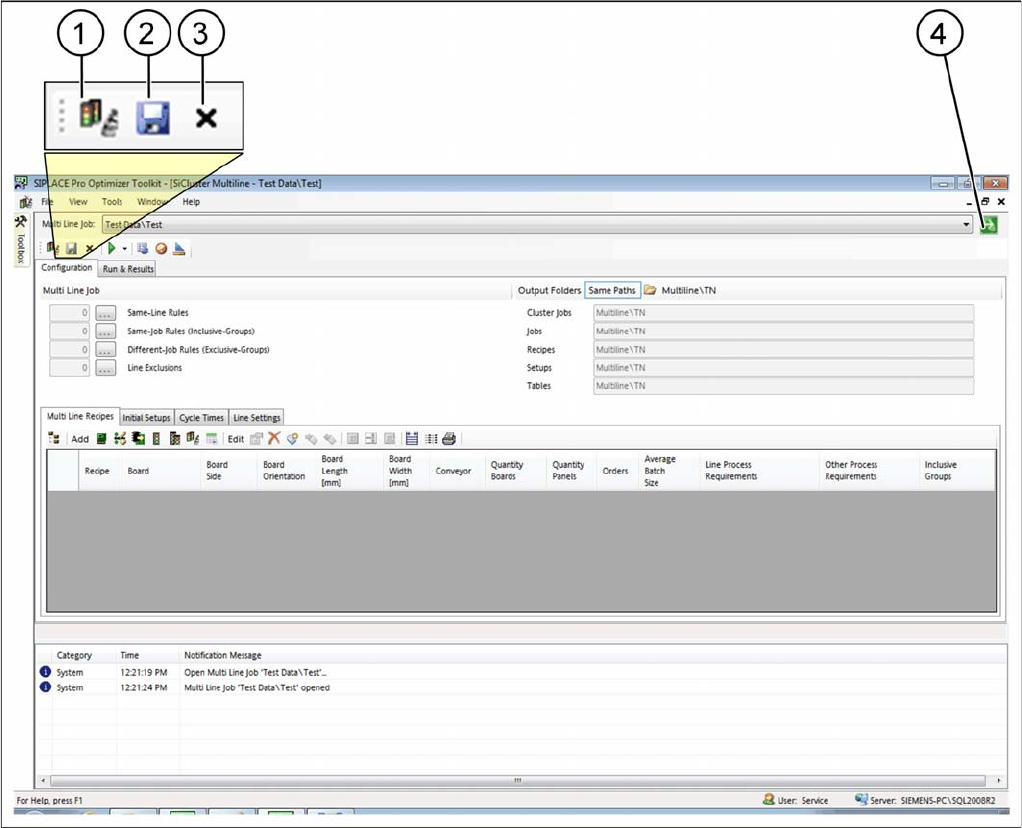Image resolution: width=1022 pixels, height=828 pixels.
Task: Open the Tools menu
Action: pyautogui.click(x=112, y=202)
